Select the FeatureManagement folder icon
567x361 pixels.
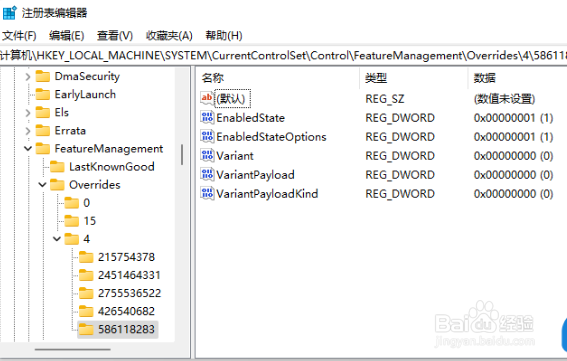click(x=43, y=149)
